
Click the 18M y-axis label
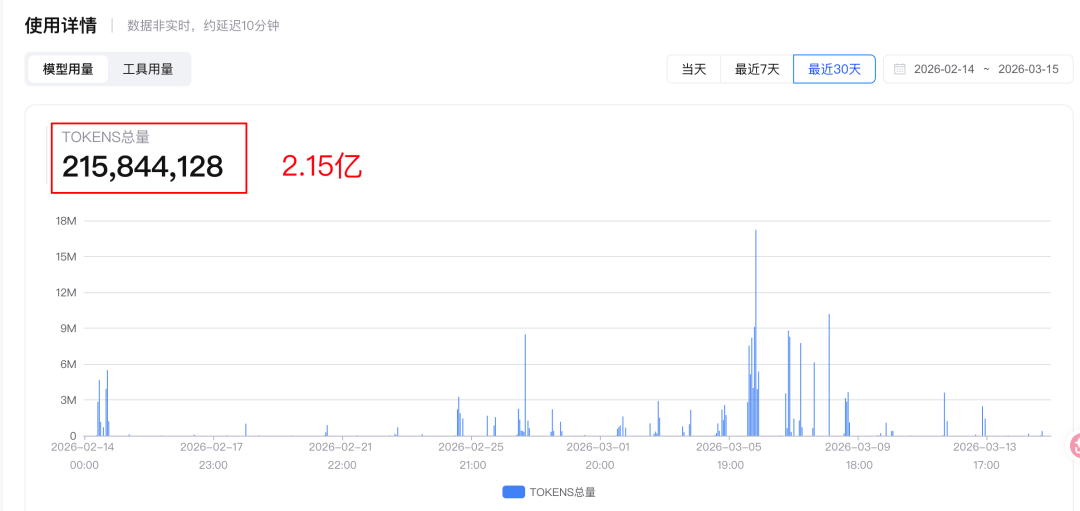tap(64, 221)
